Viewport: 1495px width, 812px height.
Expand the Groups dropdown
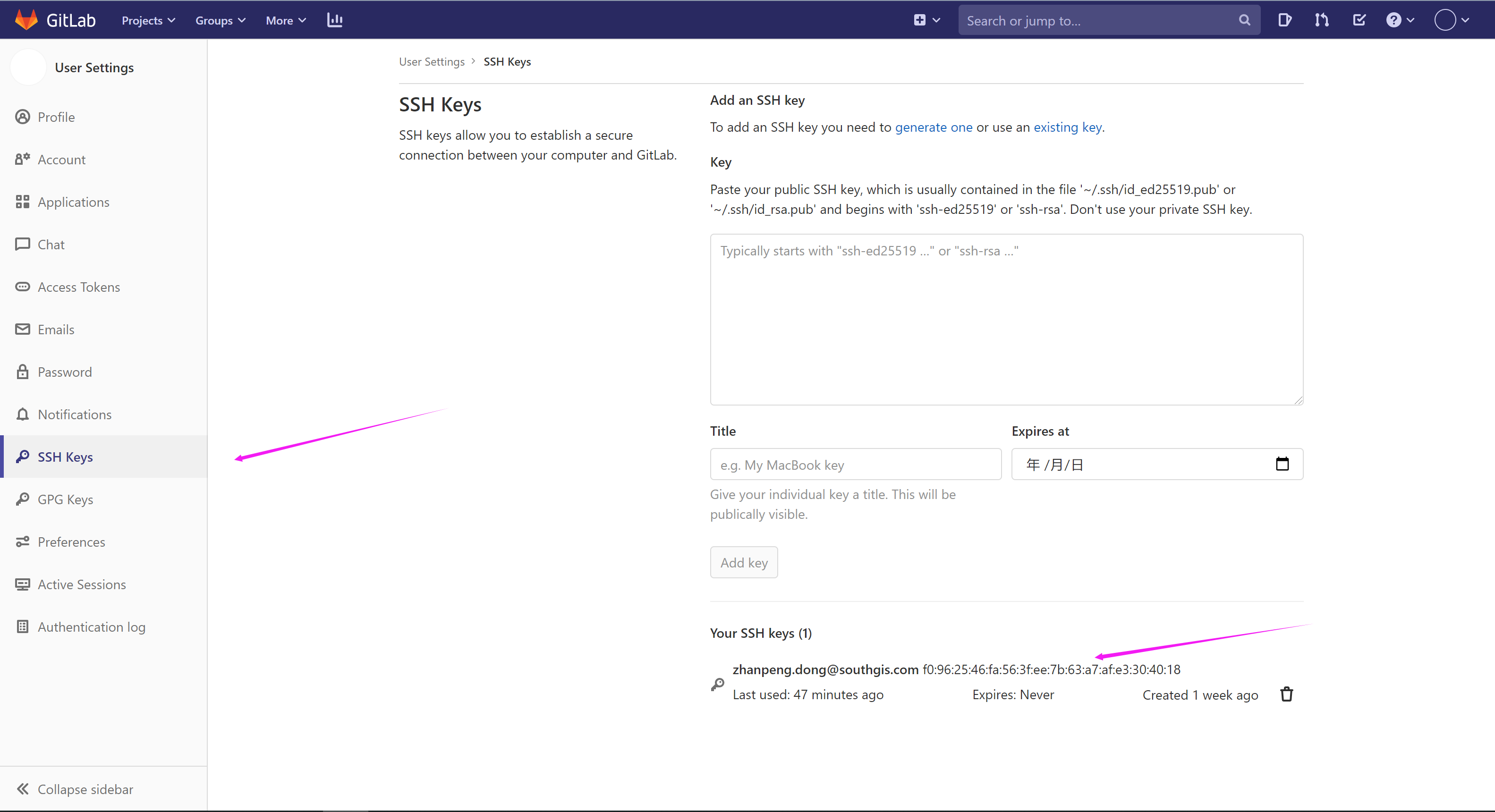click(220, 20)
